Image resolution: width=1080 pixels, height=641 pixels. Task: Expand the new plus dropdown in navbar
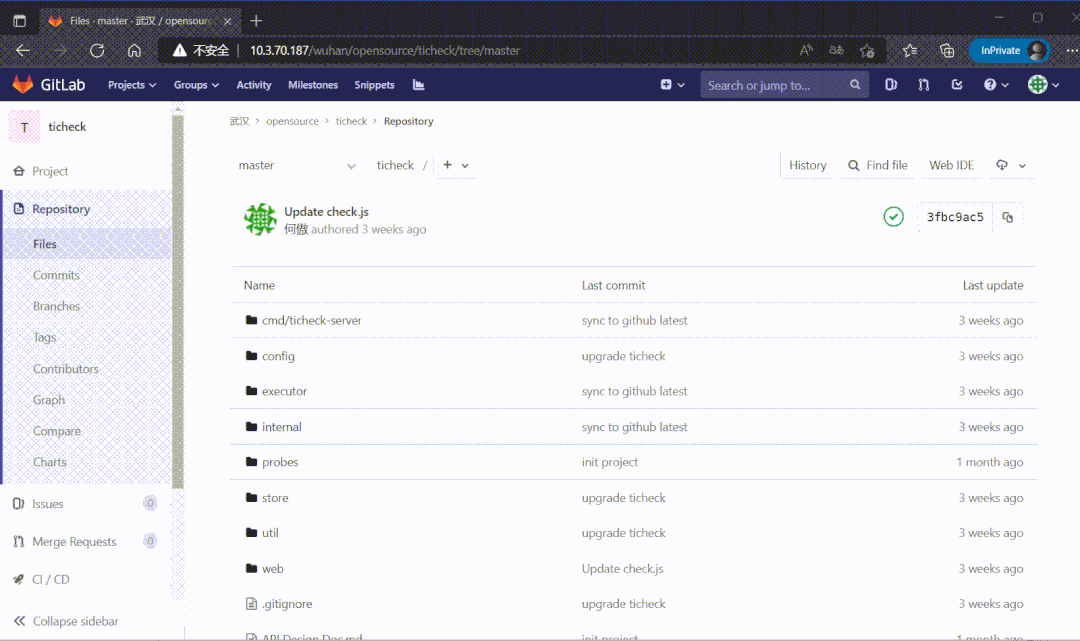(672, 85)
